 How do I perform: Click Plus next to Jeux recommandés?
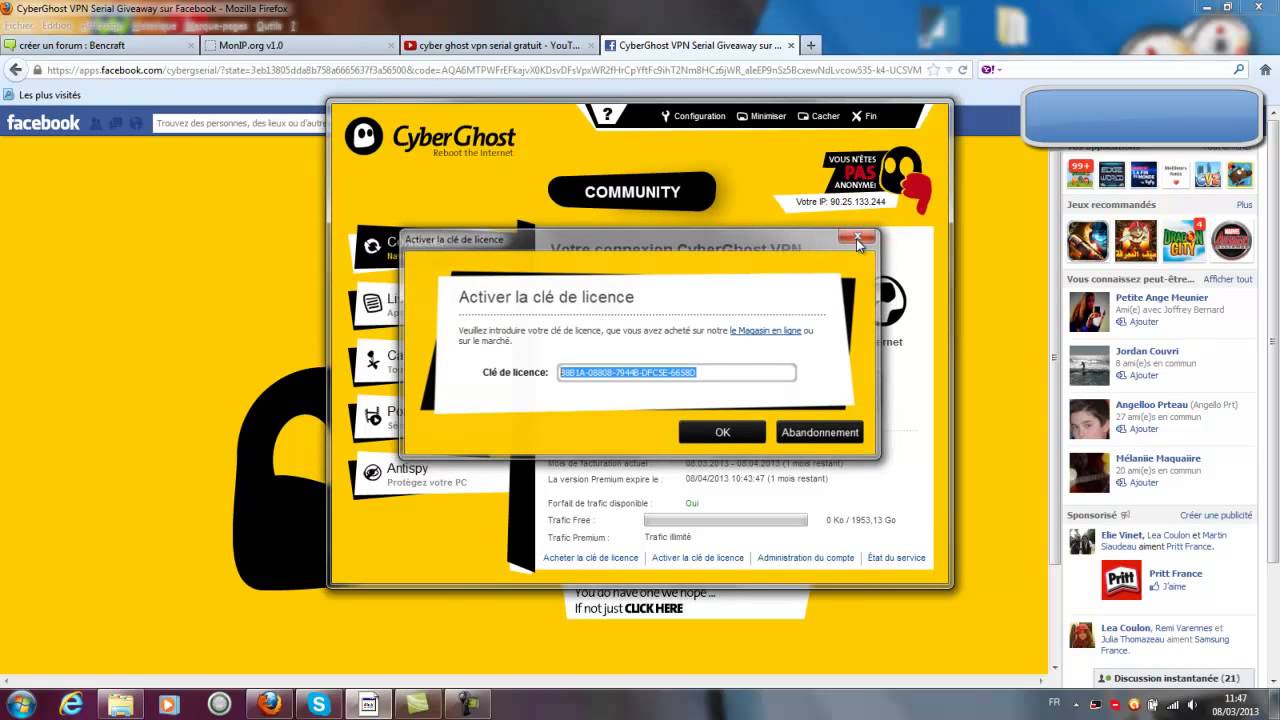pos(1244,205)
